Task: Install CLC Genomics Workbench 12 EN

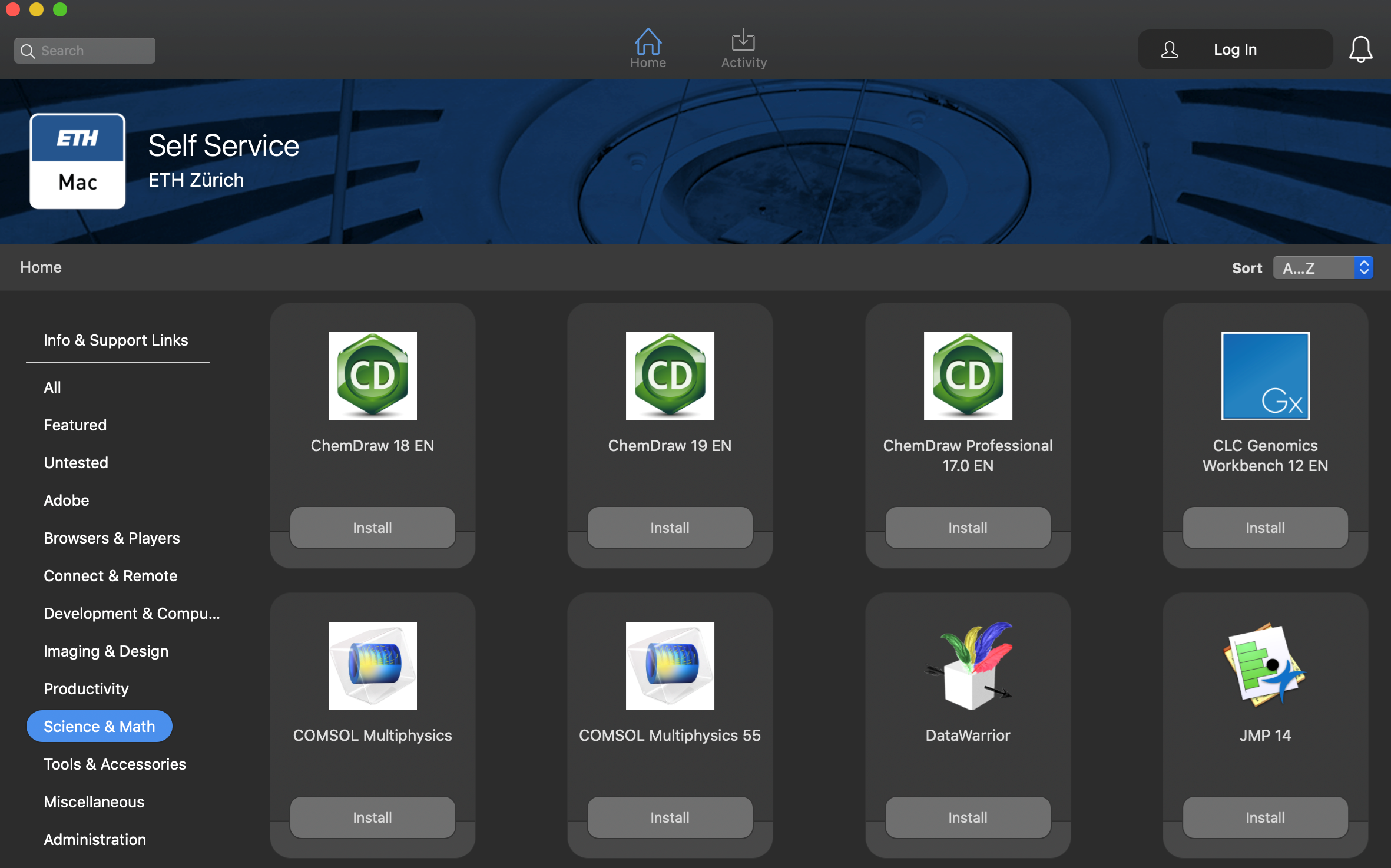Action: (x=1266, y=528)
